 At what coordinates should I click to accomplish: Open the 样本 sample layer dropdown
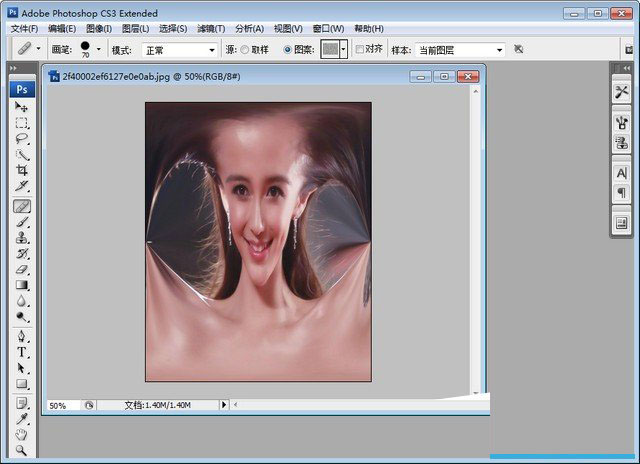point(459,49)
